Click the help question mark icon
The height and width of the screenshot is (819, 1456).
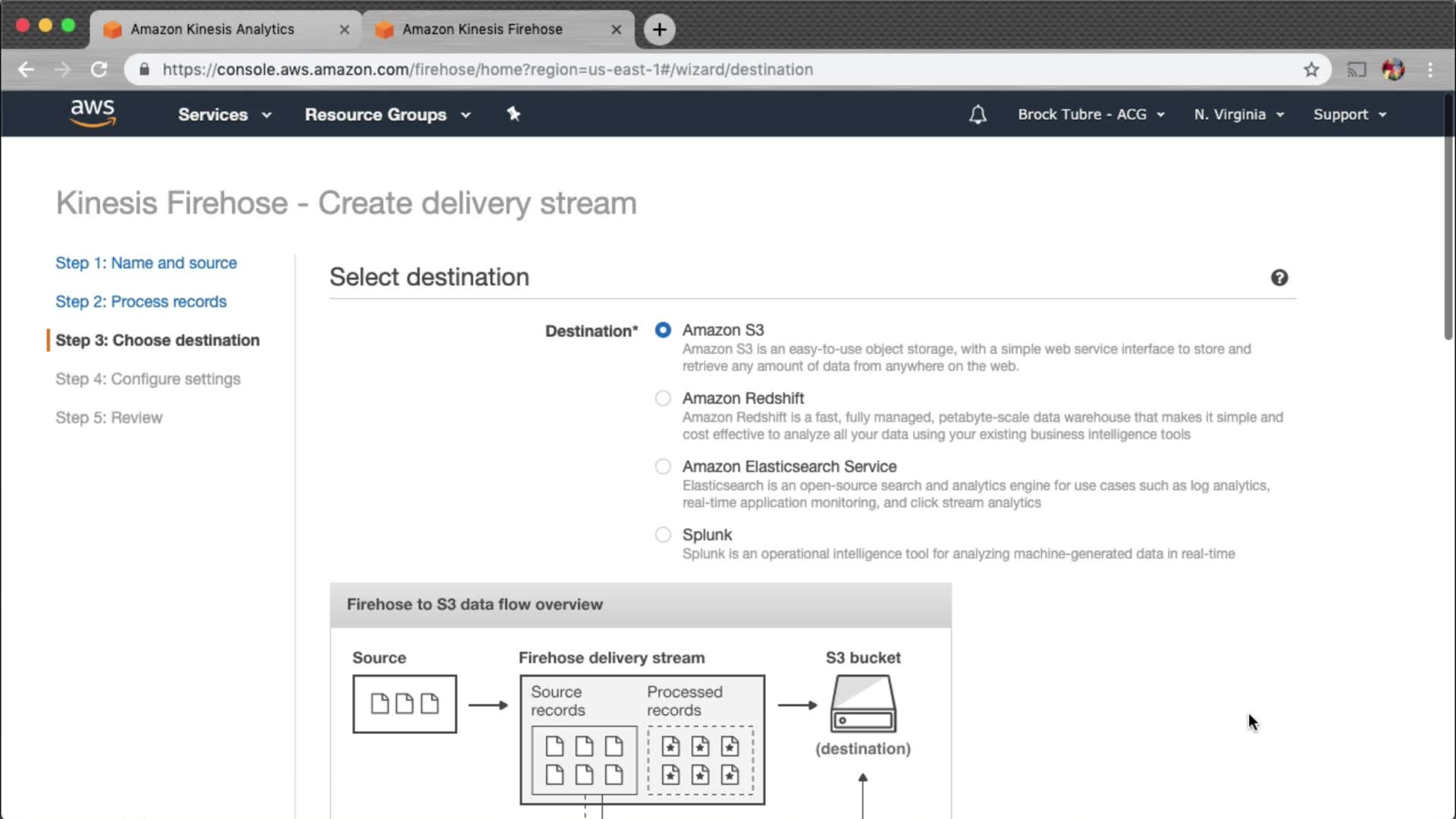click(x=1279, y=278)
